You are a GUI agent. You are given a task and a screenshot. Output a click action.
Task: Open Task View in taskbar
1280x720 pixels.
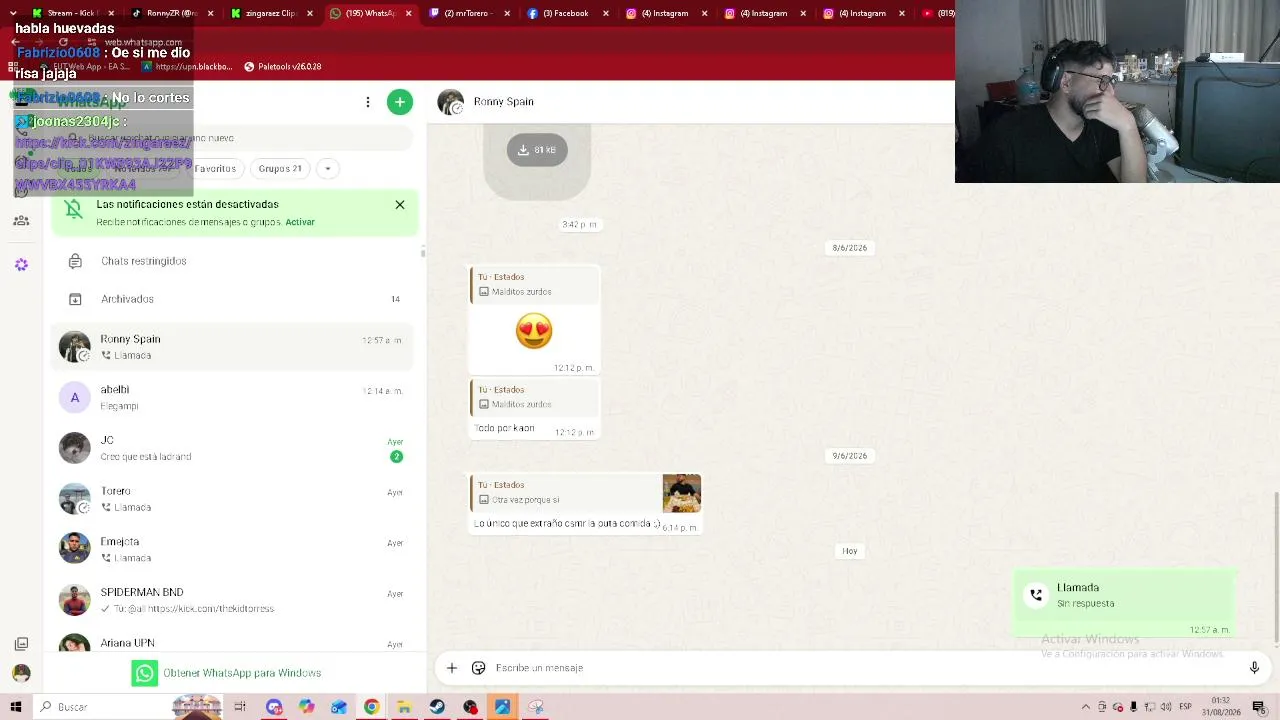tap(240, 707)
